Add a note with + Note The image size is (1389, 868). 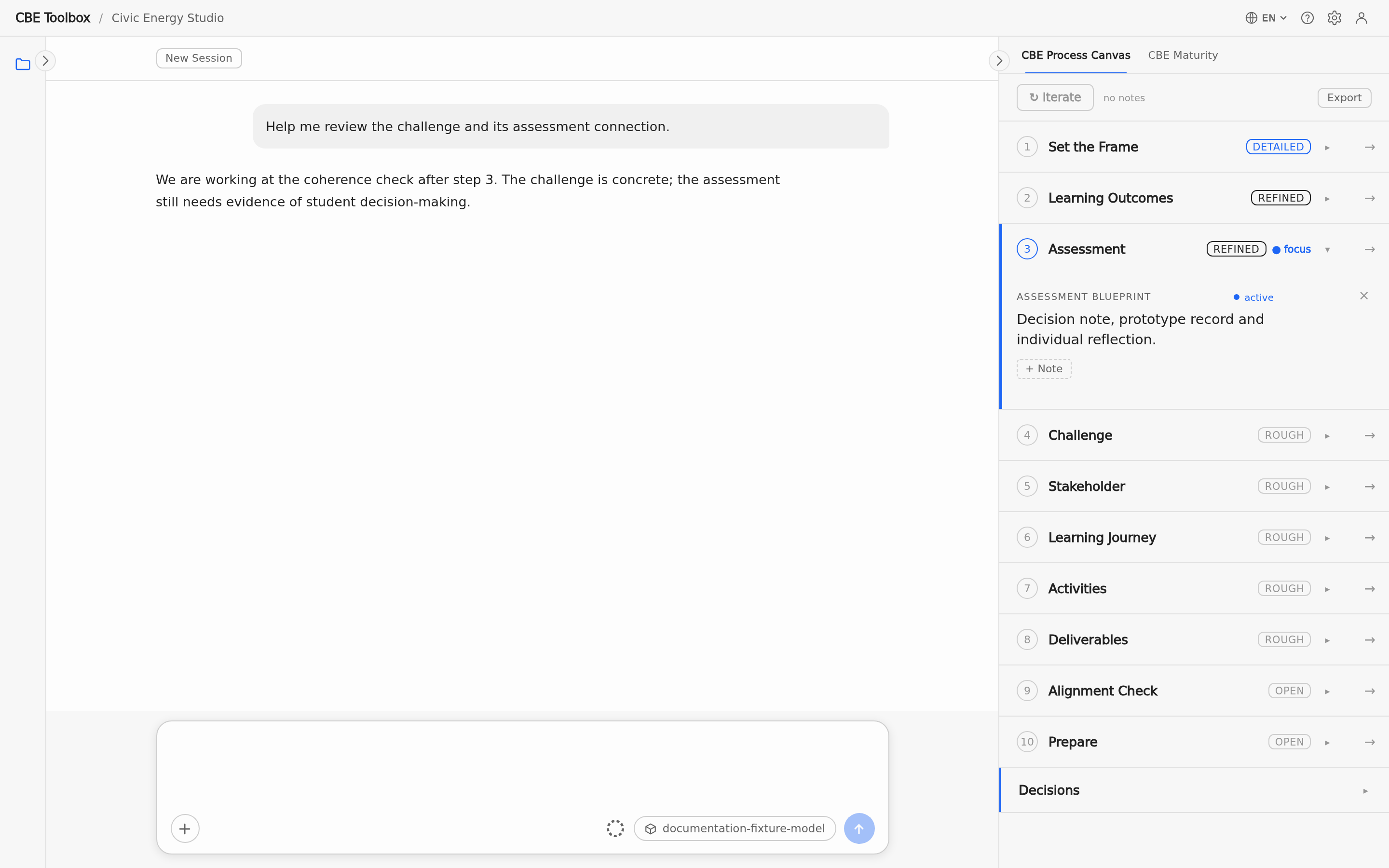coord(1044,368)
